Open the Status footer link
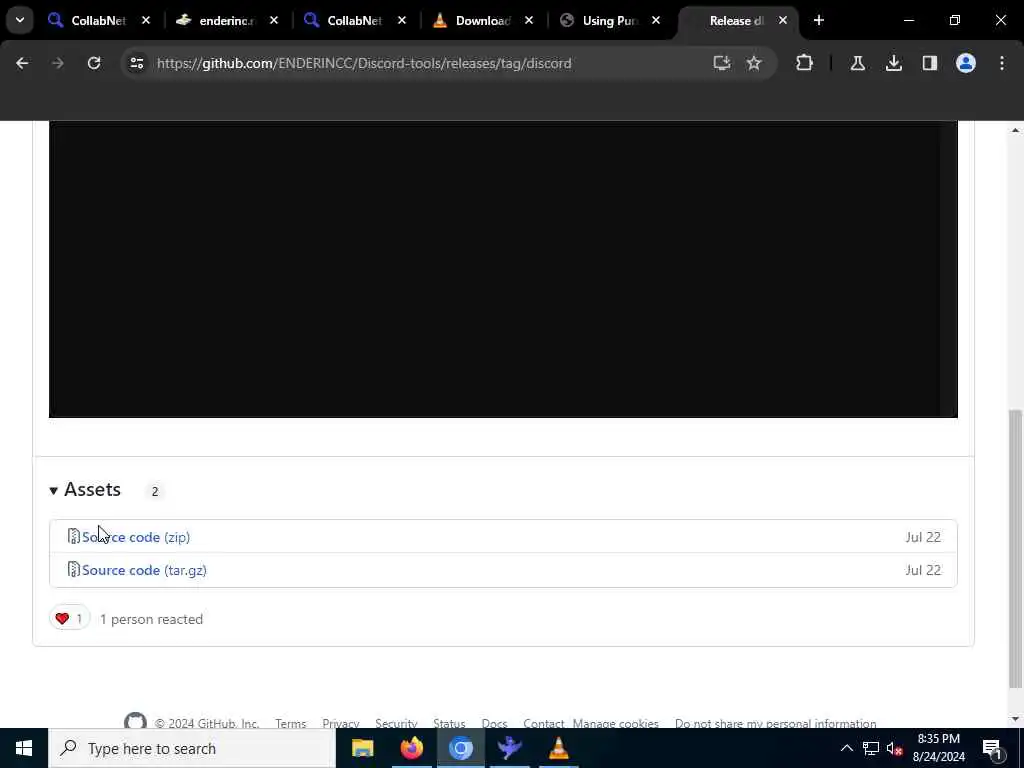Viewport: 1024px width, 768px height. coord(449,723)
